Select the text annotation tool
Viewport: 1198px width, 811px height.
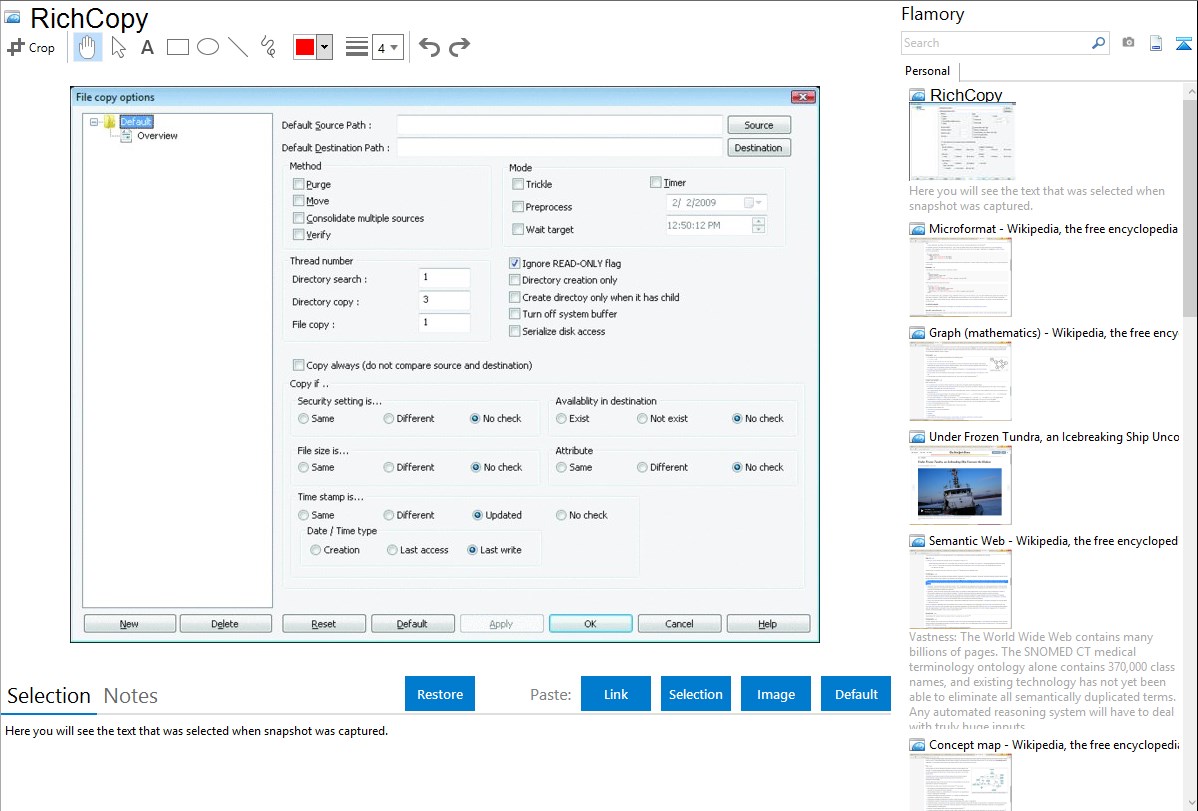147,47
